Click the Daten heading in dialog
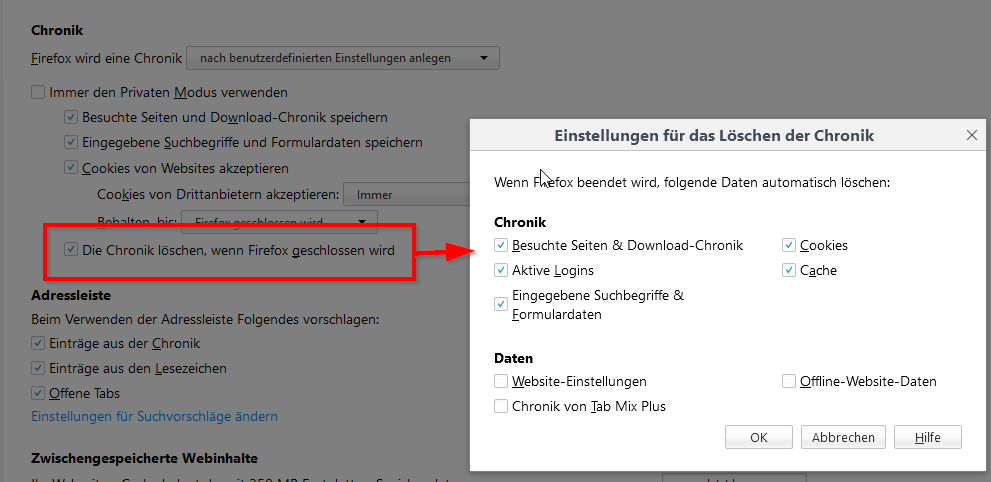Image resolution: width=991 pixels, height=482 pixels. (x=513, y=358)
